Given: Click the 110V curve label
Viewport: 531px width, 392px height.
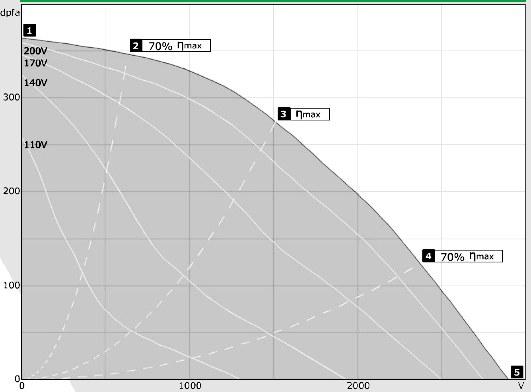Looking at the screenshot, I should click(x=36, y=145).
